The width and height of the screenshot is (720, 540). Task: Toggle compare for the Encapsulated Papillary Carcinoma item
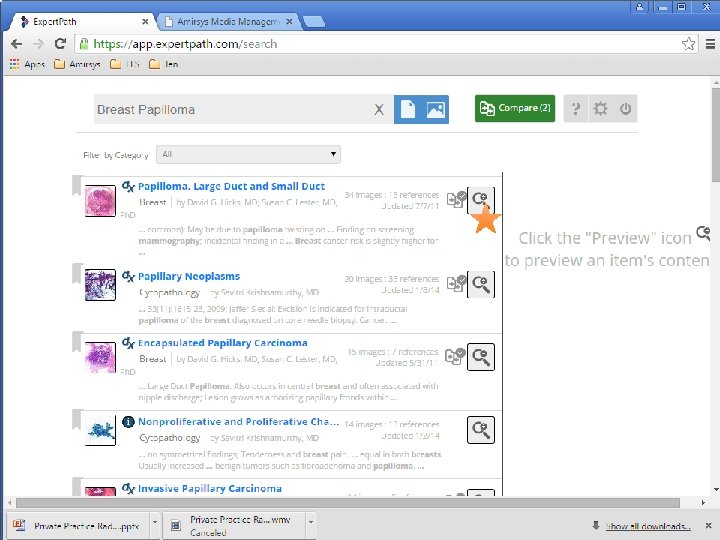(455, 355)
